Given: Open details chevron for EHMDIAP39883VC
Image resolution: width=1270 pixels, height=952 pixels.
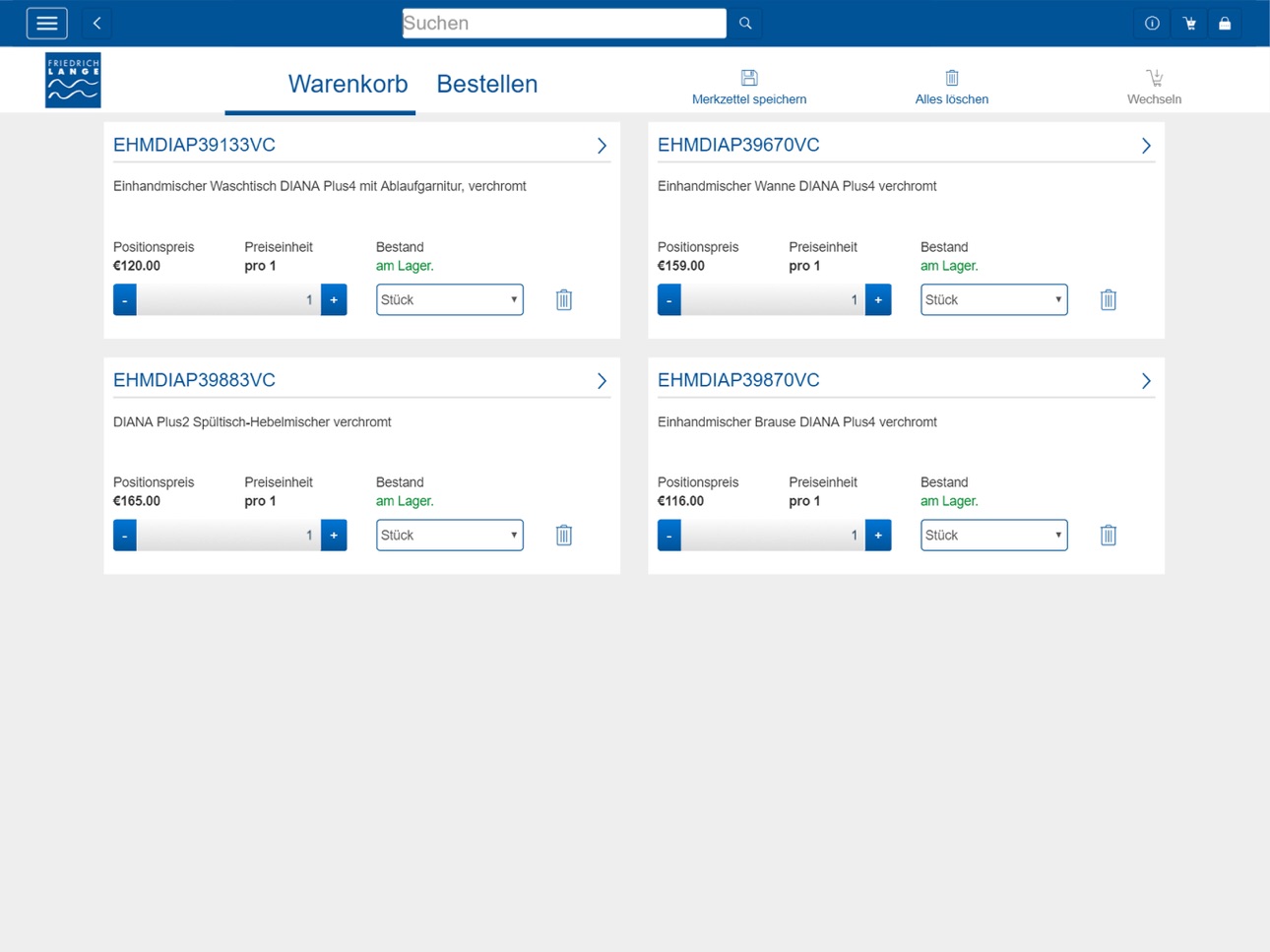Looking at the screenshot, I should [602, 381].
